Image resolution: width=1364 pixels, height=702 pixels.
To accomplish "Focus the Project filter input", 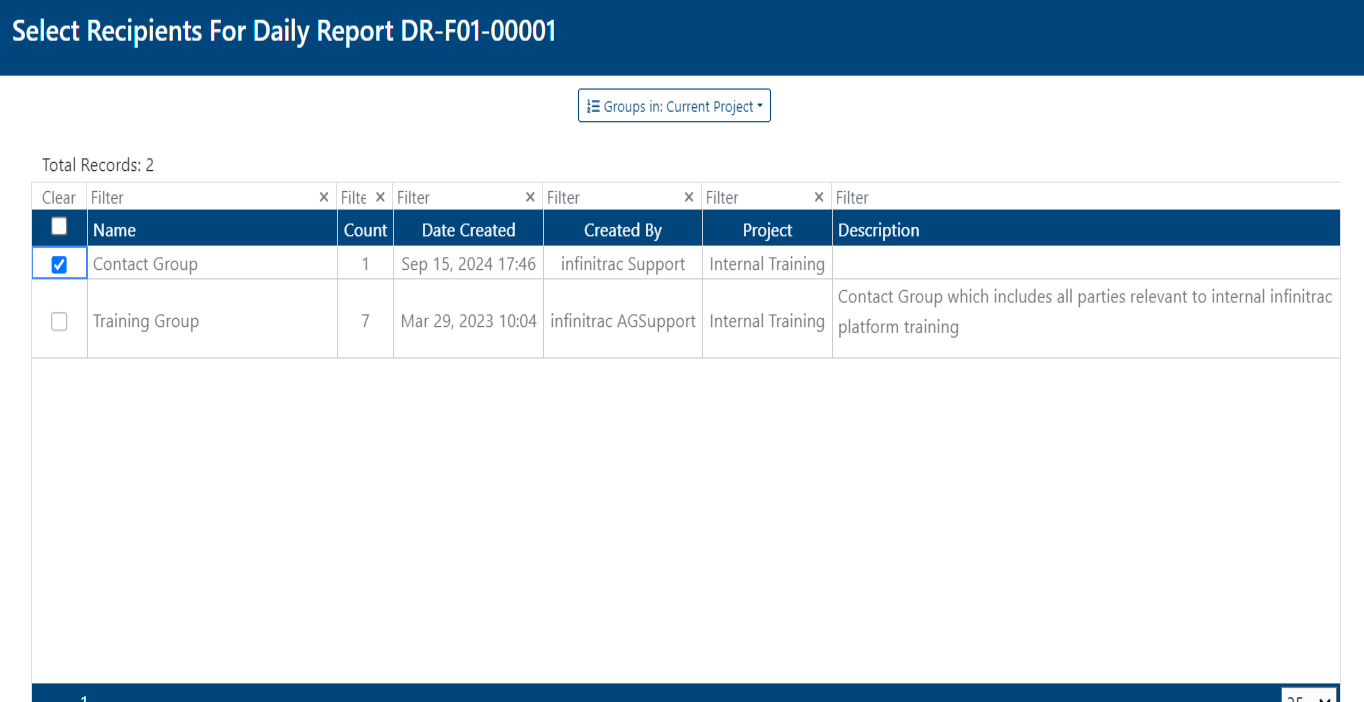I will tap(757, 198).
